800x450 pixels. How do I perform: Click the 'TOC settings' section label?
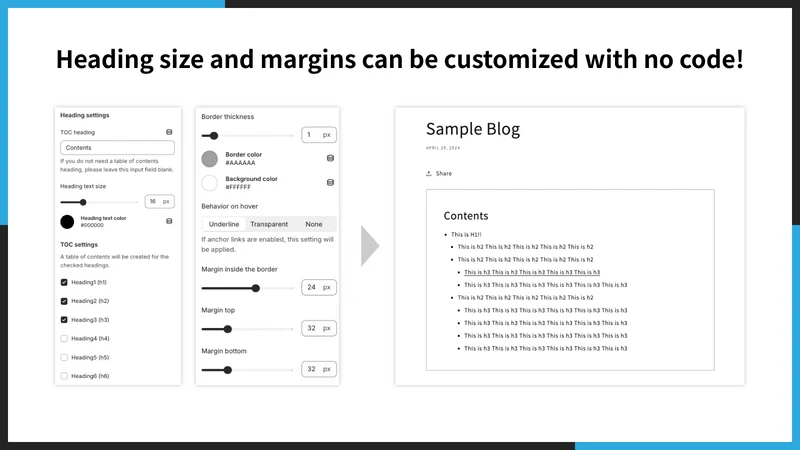tap(79, 245)
